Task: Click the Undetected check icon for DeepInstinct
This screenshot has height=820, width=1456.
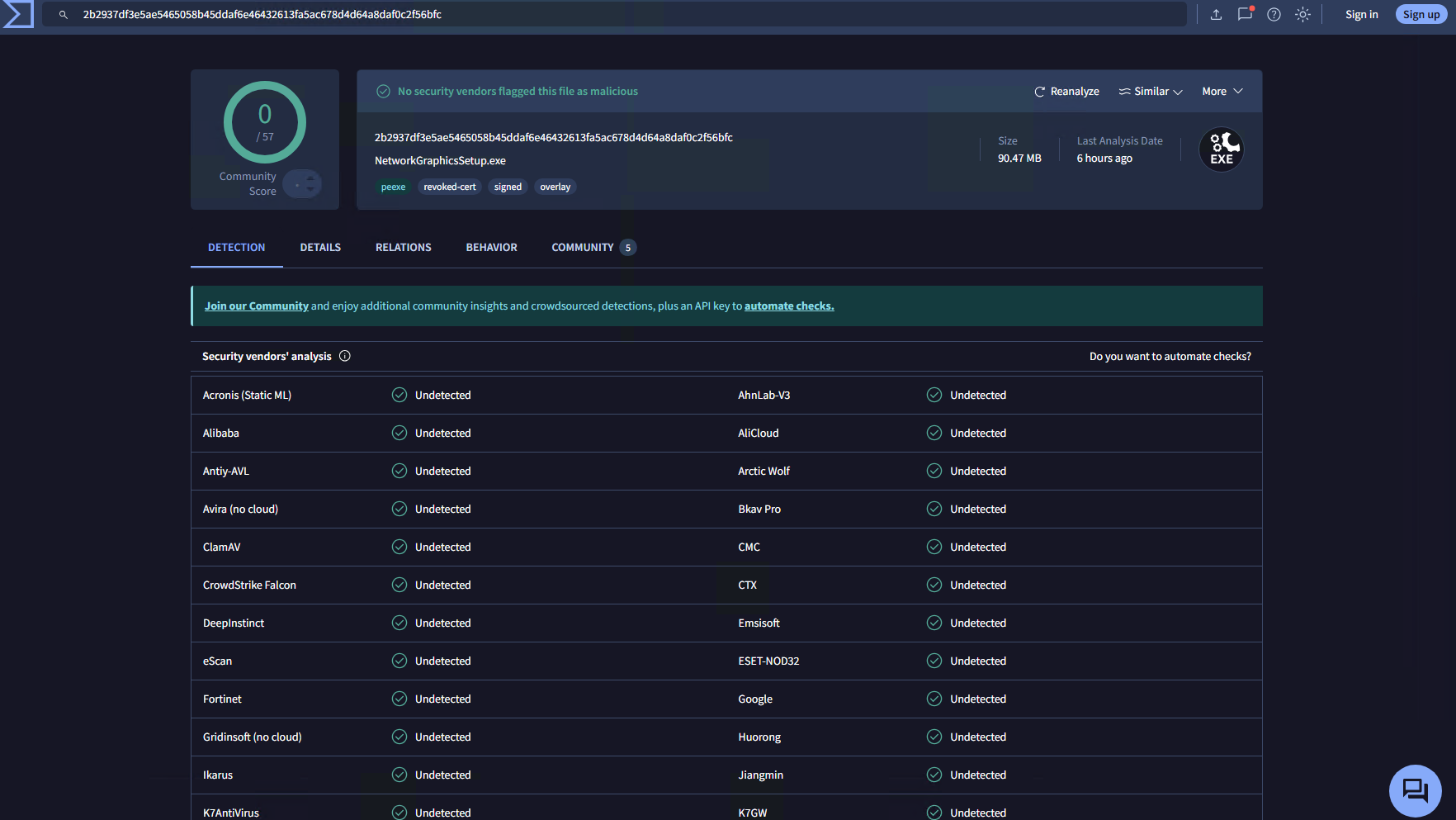Action: [x=399, y=623]
